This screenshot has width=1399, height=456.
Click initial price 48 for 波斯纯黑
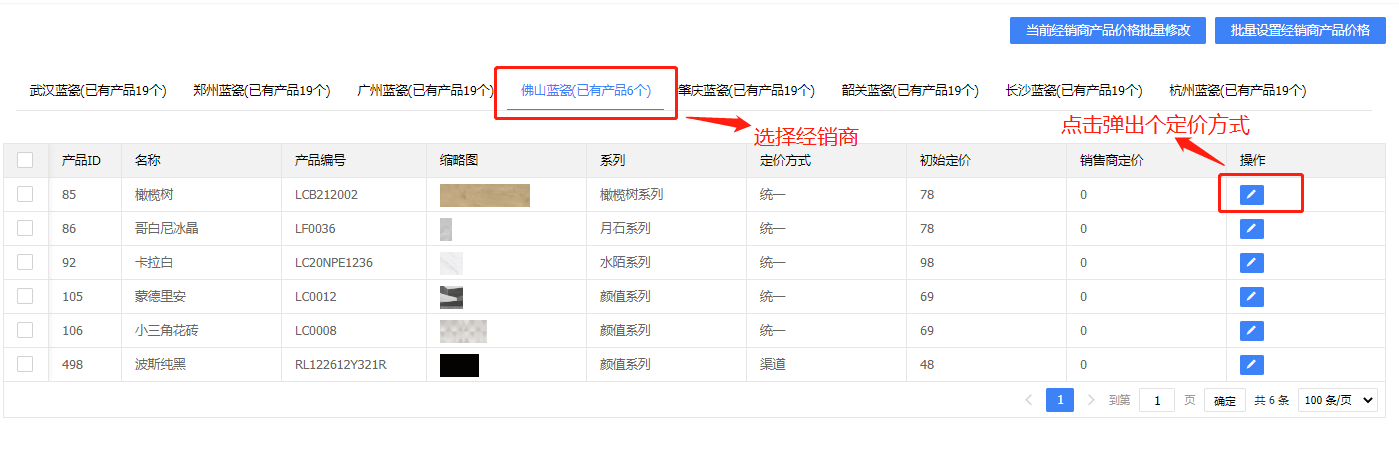927,365
